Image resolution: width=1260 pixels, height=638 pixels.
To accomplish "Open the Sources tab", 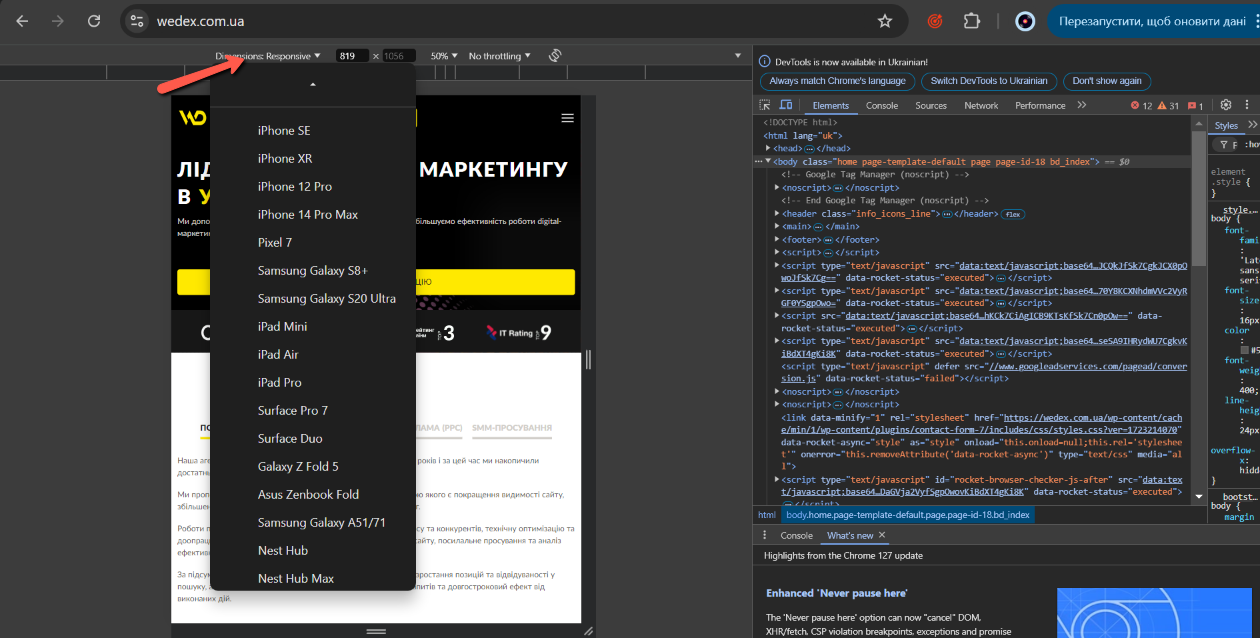I will pyautogui.click(x=930, y=105).
